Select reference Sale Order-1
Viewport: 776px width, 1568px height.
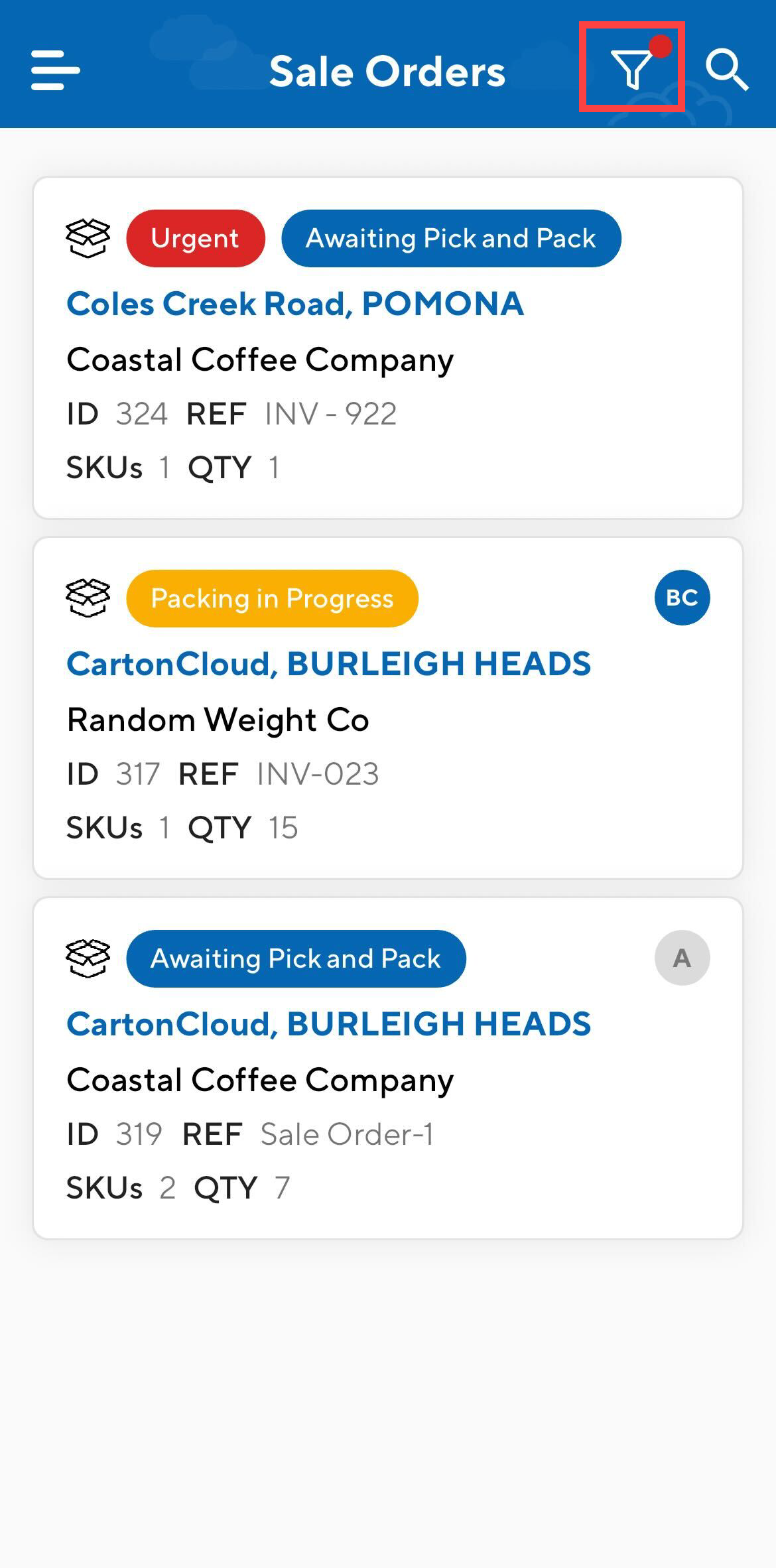pyautogui.click(x=346, y=1134)
